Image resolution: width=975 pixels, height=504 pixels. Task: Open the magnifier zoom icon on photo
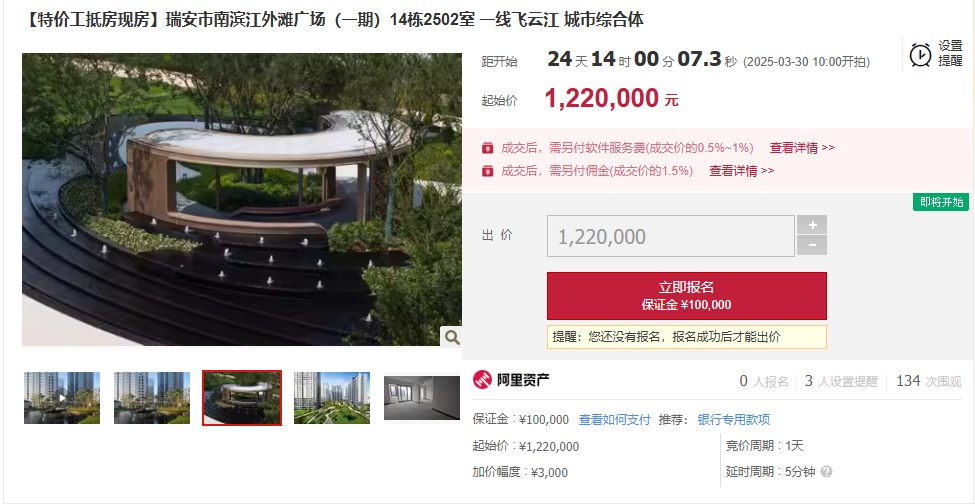(x=452, y=337)
